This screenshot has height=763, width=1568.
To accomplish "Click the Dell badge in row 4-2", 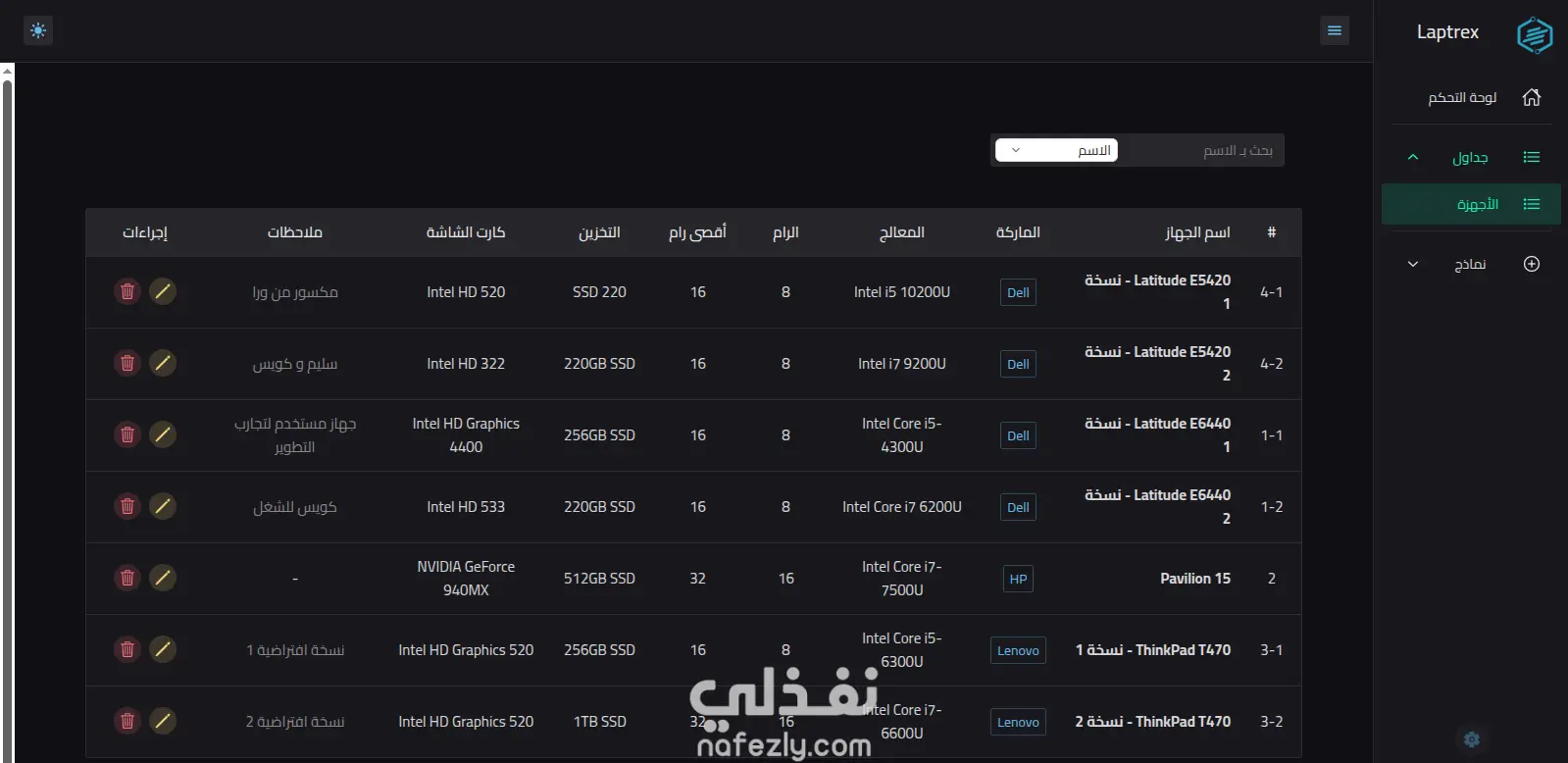I will (1018, 364).
